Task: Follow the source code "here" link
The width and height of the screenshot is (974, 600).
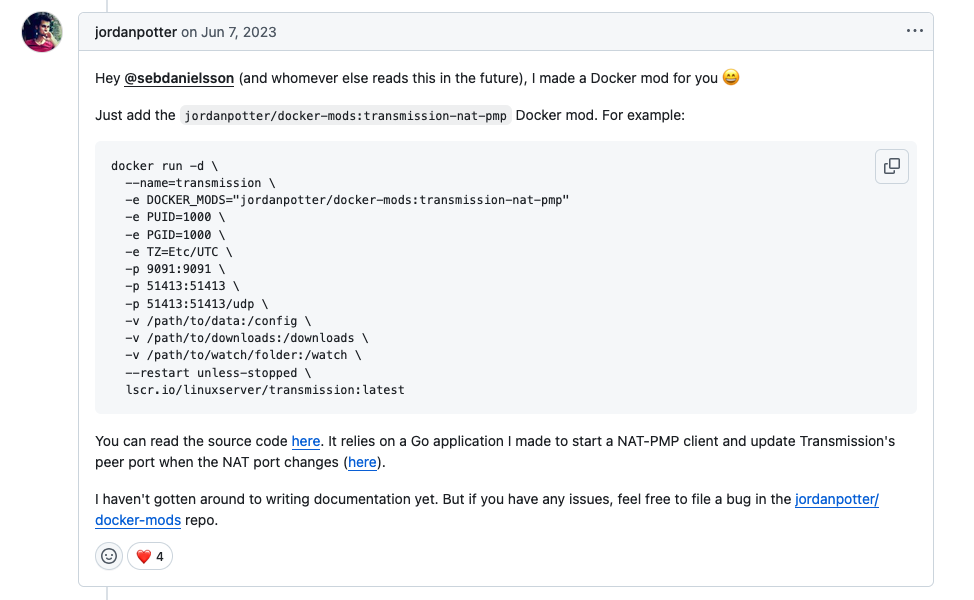Action: [x=306, y=441]
